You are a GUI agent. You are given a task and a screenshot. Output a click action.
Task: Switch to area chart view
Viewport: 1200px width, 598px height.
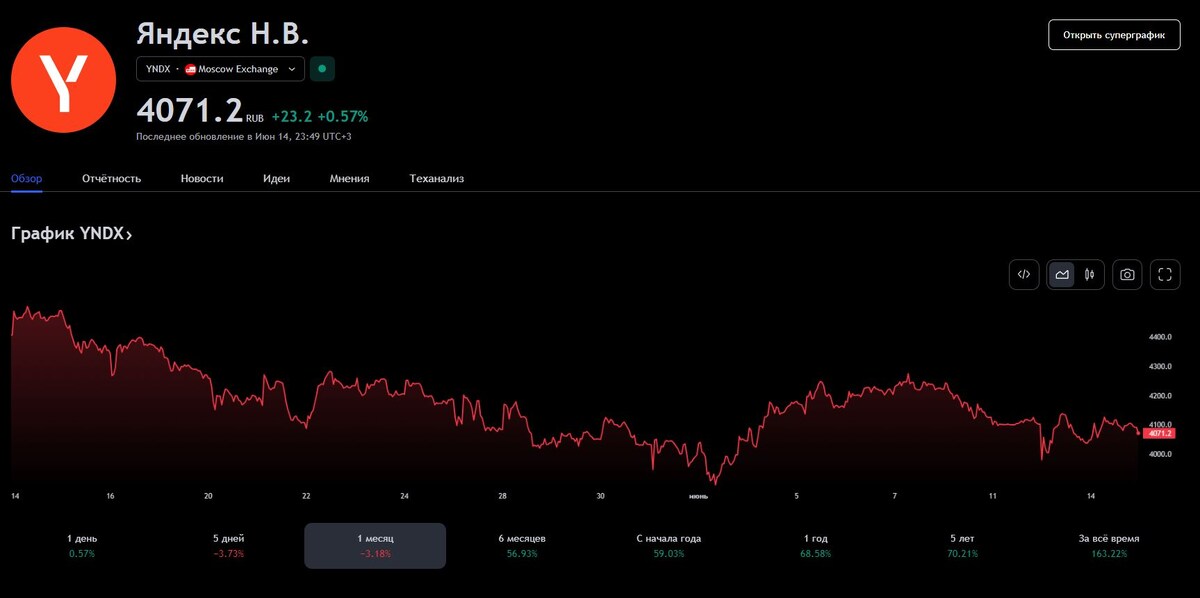pos(1061,274)
